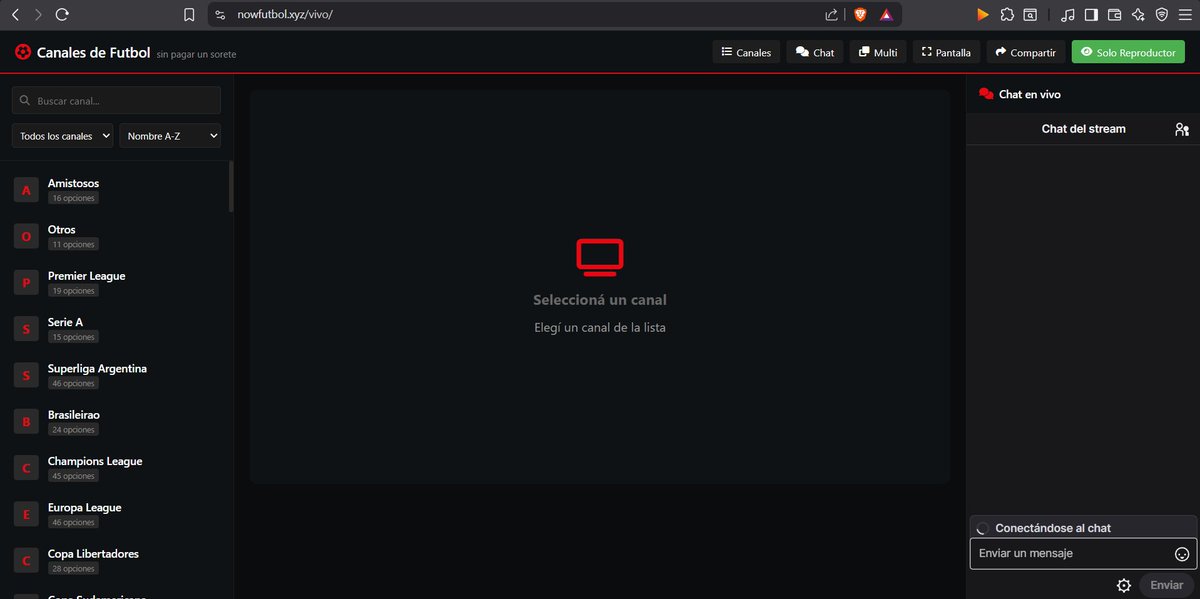Click the Chat del stream tab header

pyautogui.click(x=1083, y=129)
